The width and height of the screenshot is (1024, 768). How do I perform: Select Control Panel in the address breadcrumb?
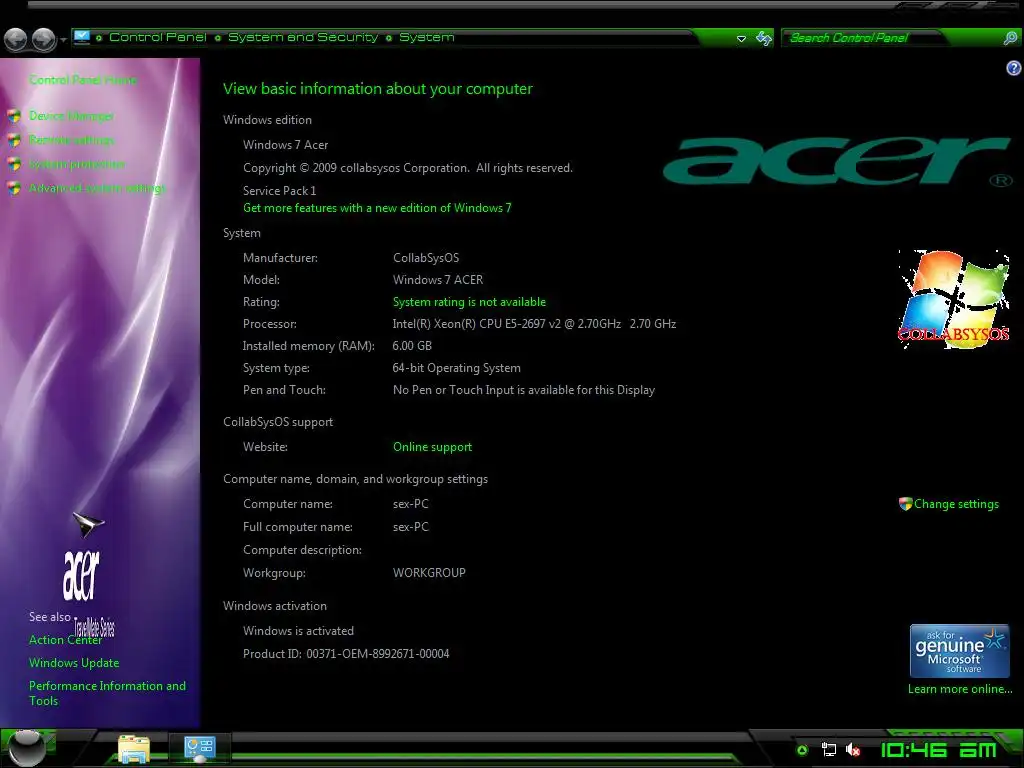(x=157, y=37)
